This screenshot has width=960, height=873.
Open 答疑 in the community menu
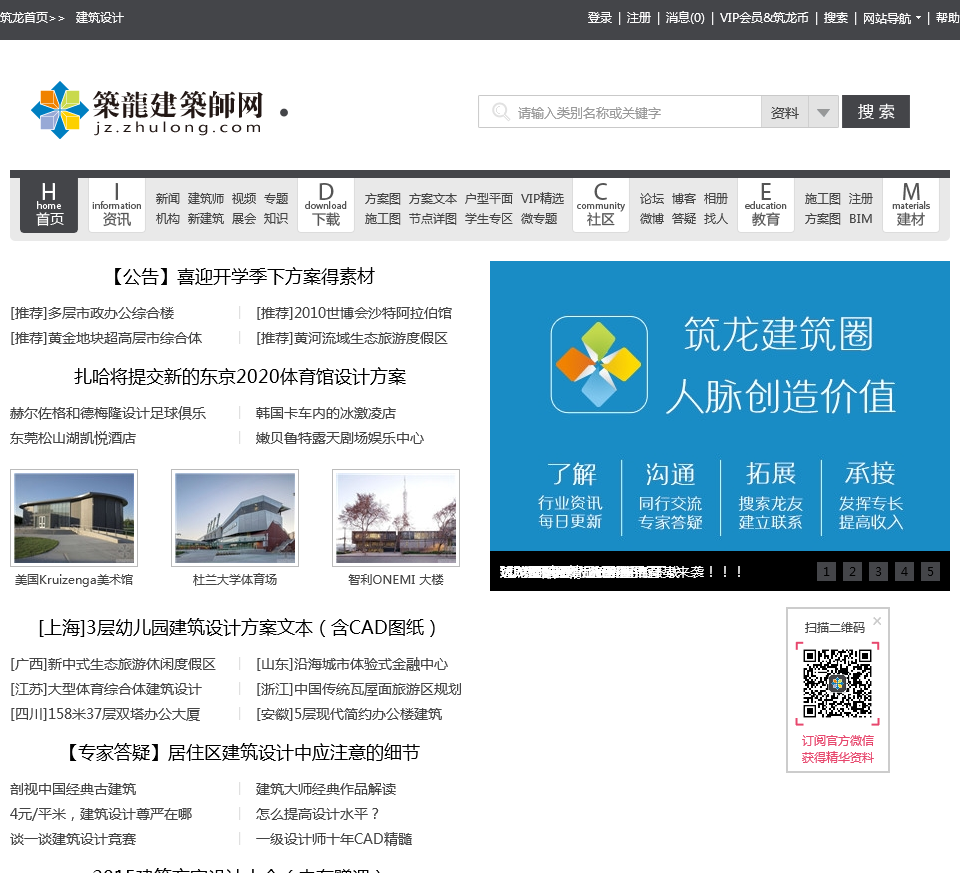pos(684,219)
